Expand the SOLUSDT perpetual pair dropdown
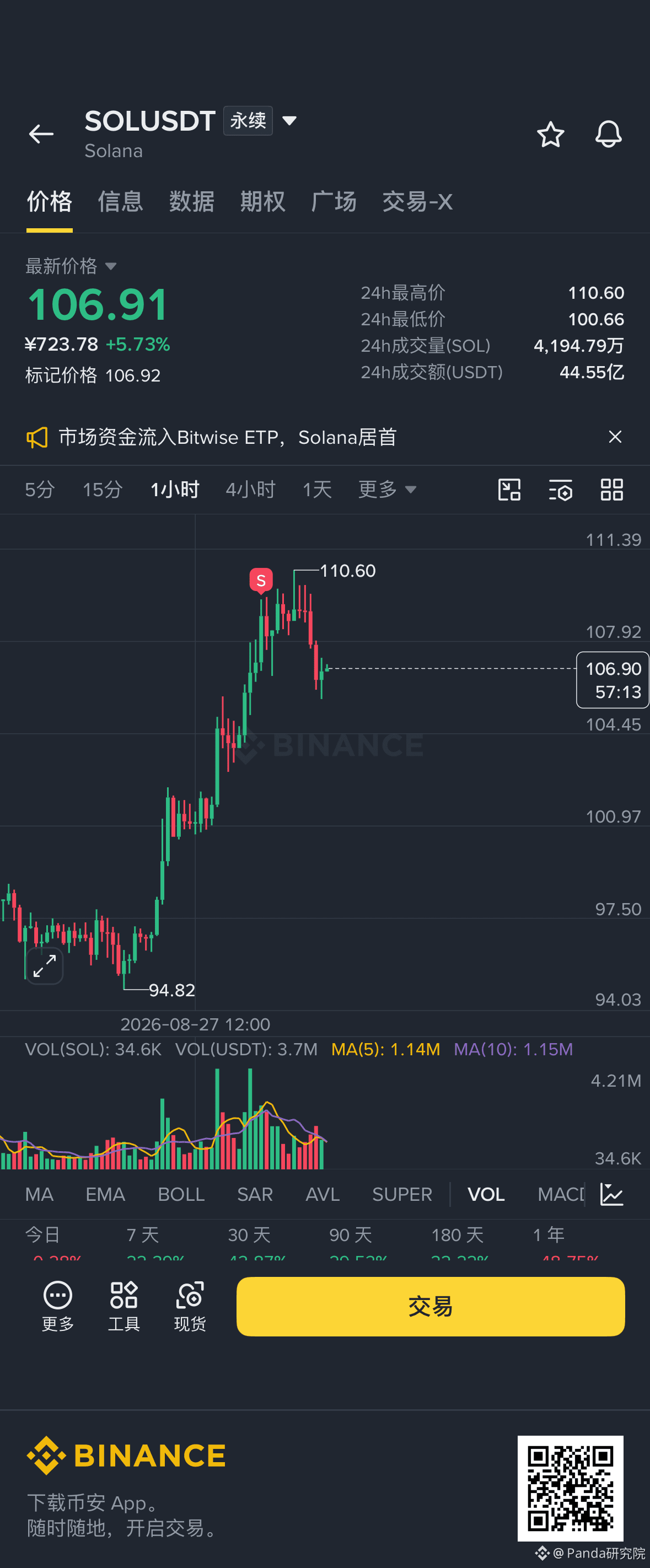The height and width of the screenshot is (1568, 650). click(289, 121)
